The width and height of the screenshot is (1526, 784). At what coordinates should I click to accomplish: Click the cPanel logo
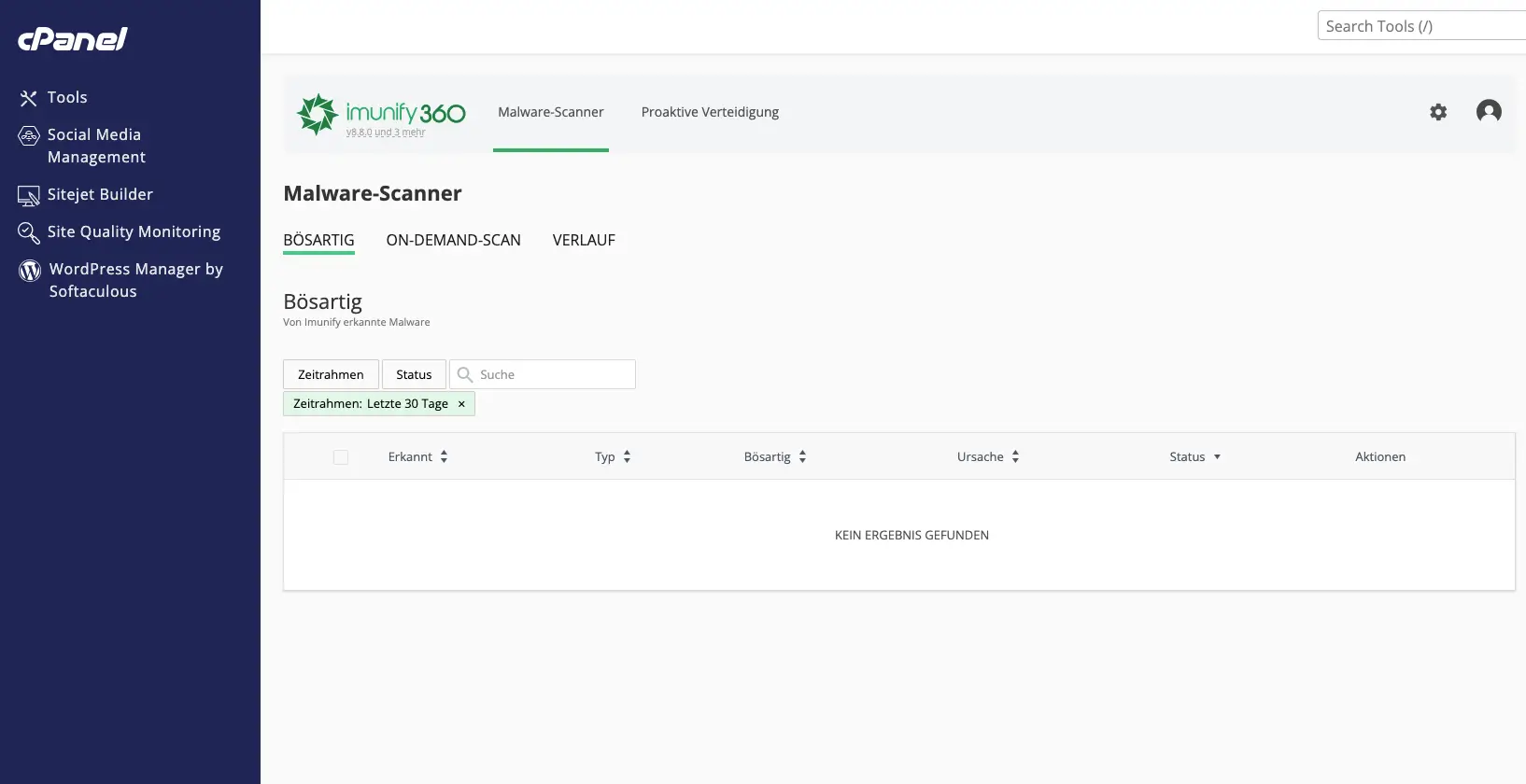(x=73, y=38)
